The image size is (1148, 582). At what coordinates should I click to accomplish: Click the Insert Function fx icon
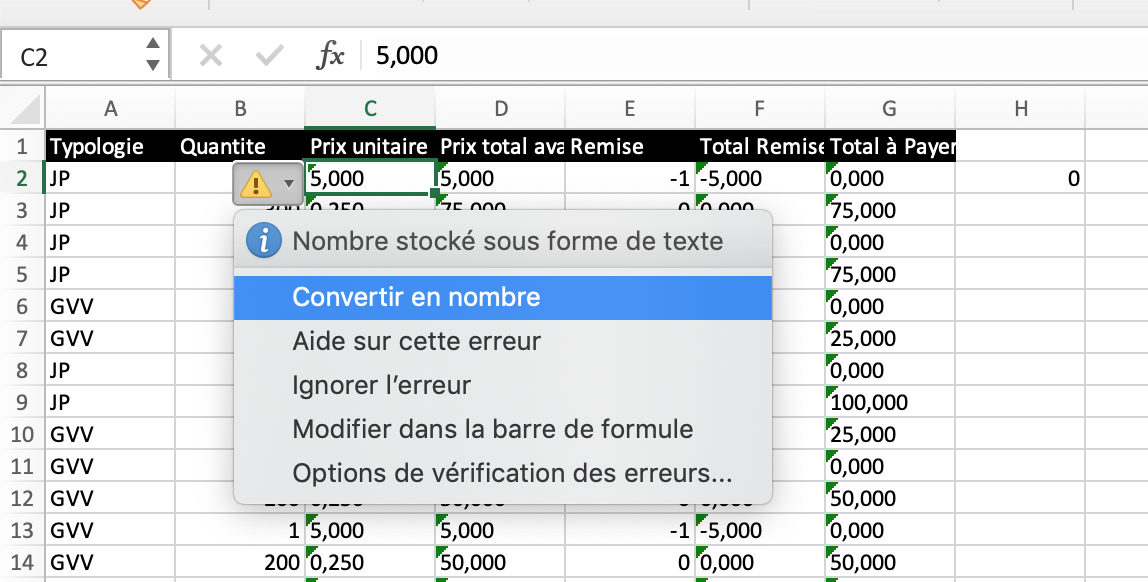pyautogui.click(x=334, y=55)
